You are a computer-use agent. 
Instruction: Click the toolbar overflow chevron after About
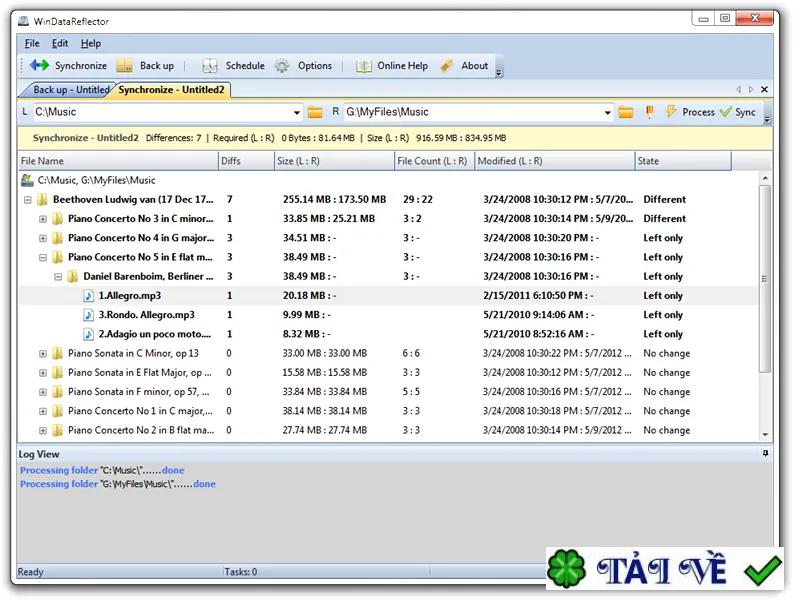[499, 72]
